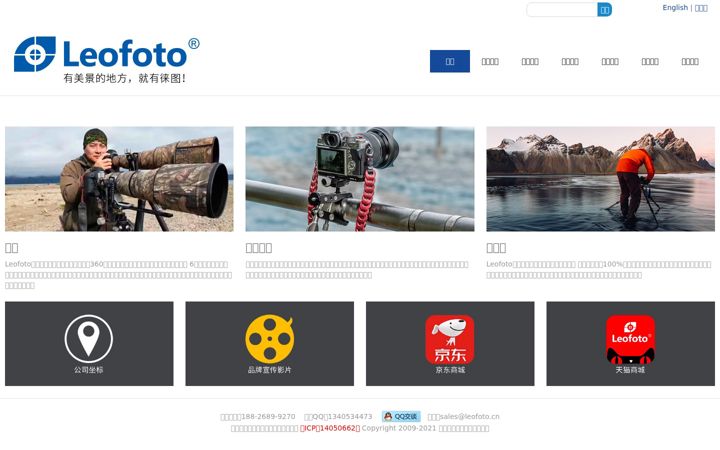Click the sales@leofoto.cn email address
Image resolution: width=720 pixels, height=450 pixels.
469,416
